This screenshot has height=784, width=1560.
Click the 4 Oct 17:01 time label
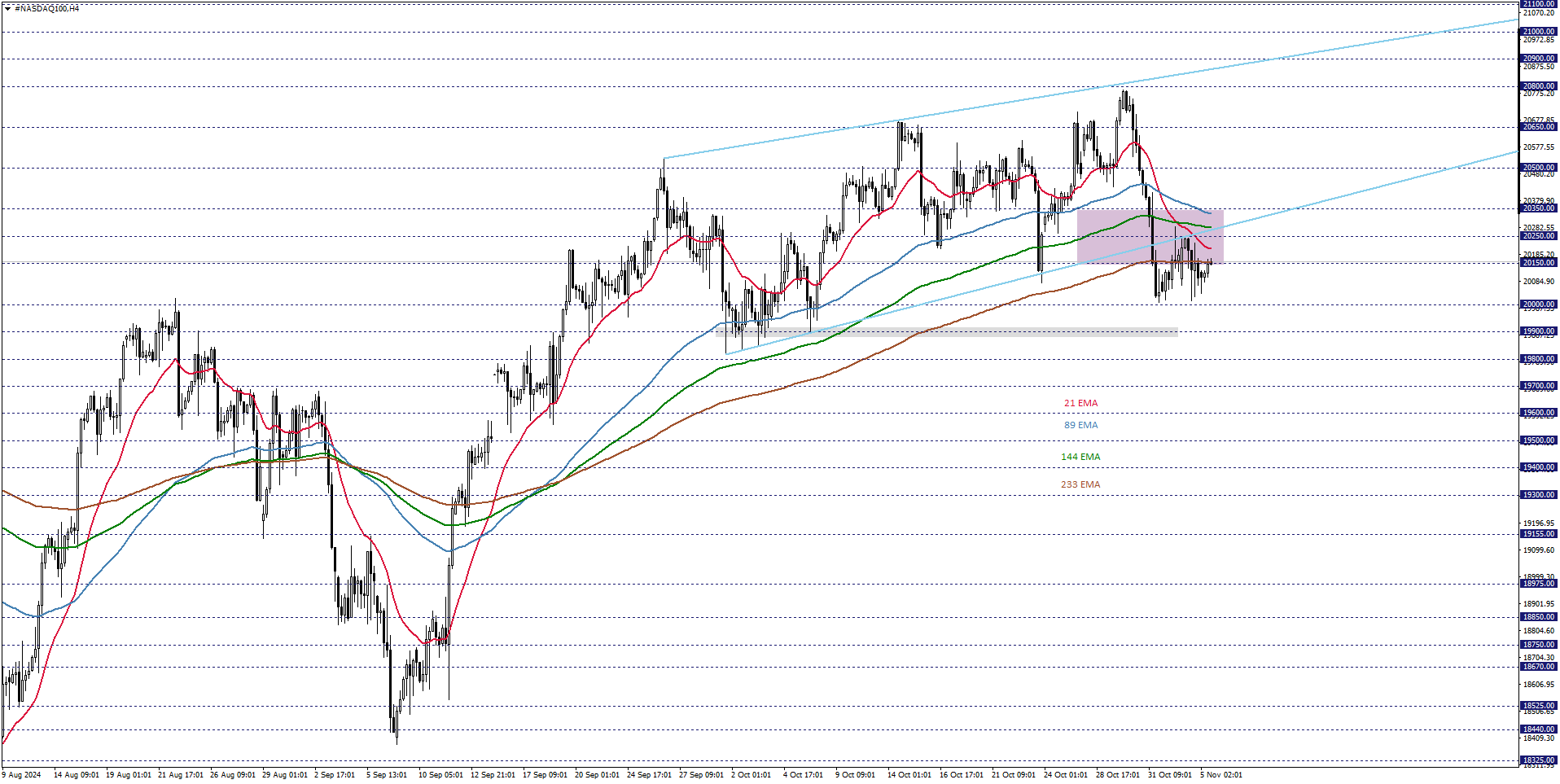point(803,775)
